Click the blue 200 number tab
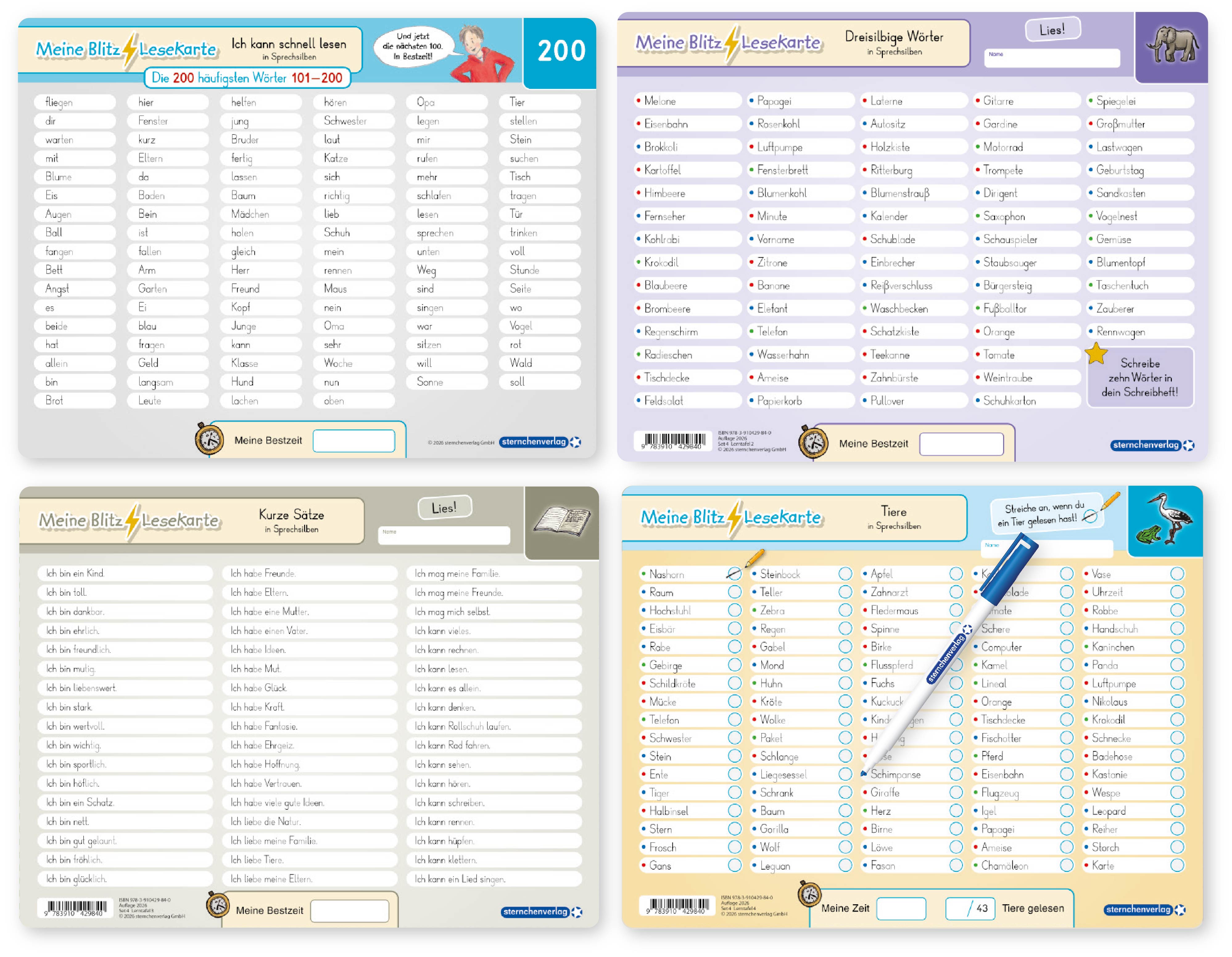This screenshot has width=1232, height=957. coord(561,51)
